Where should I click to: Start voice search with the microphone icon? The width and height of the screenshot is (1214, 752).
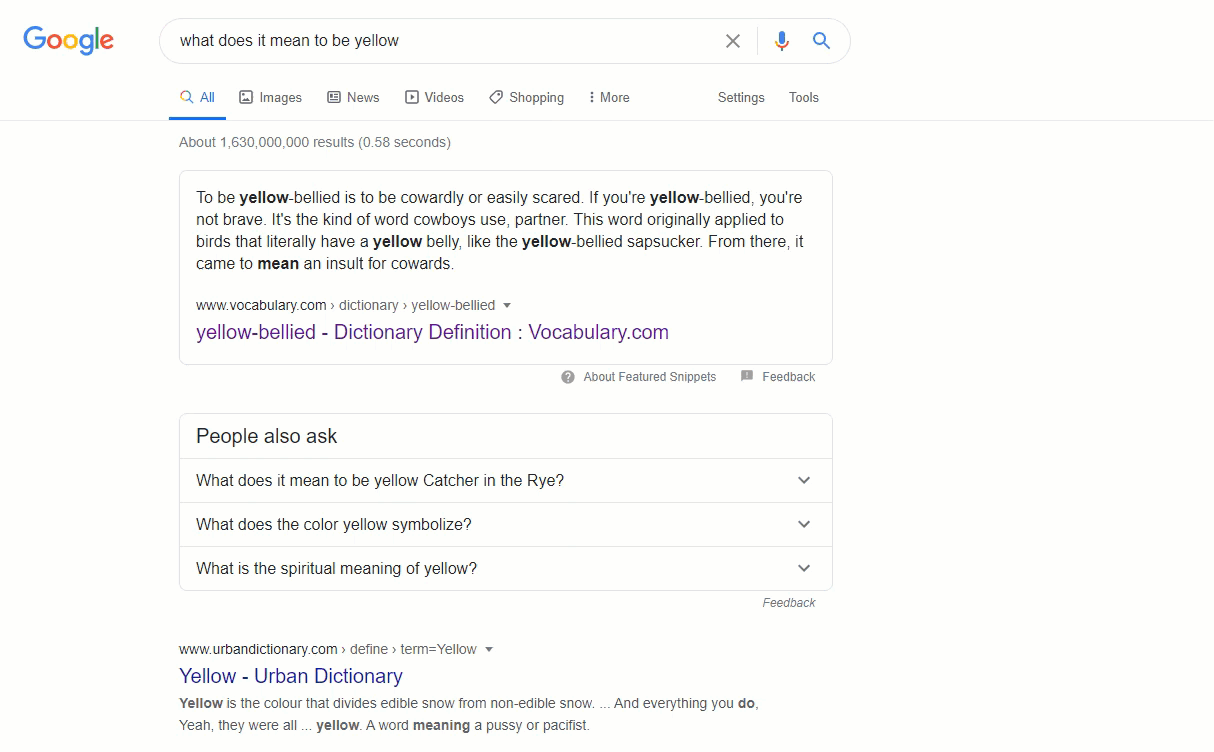tap(781, 41)
